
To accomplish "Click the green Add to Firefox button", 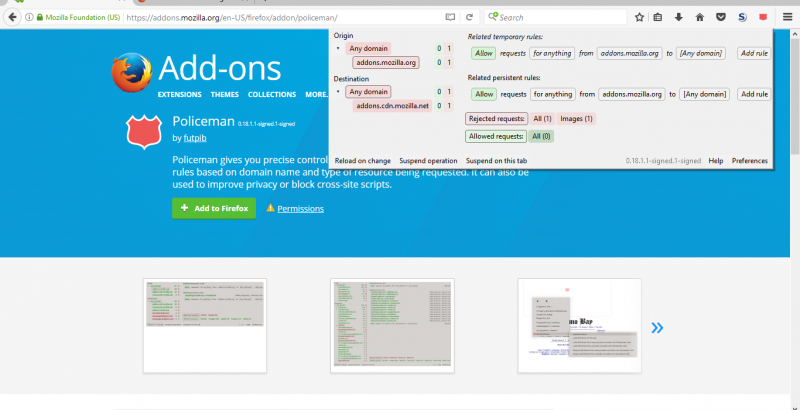I will 214,208.
